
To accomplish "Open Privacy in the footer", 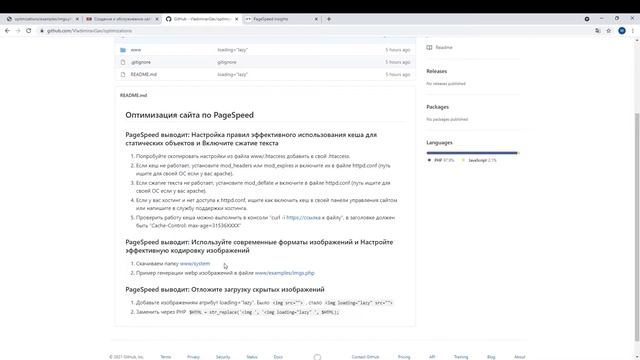I will click(x=193, y=357).
